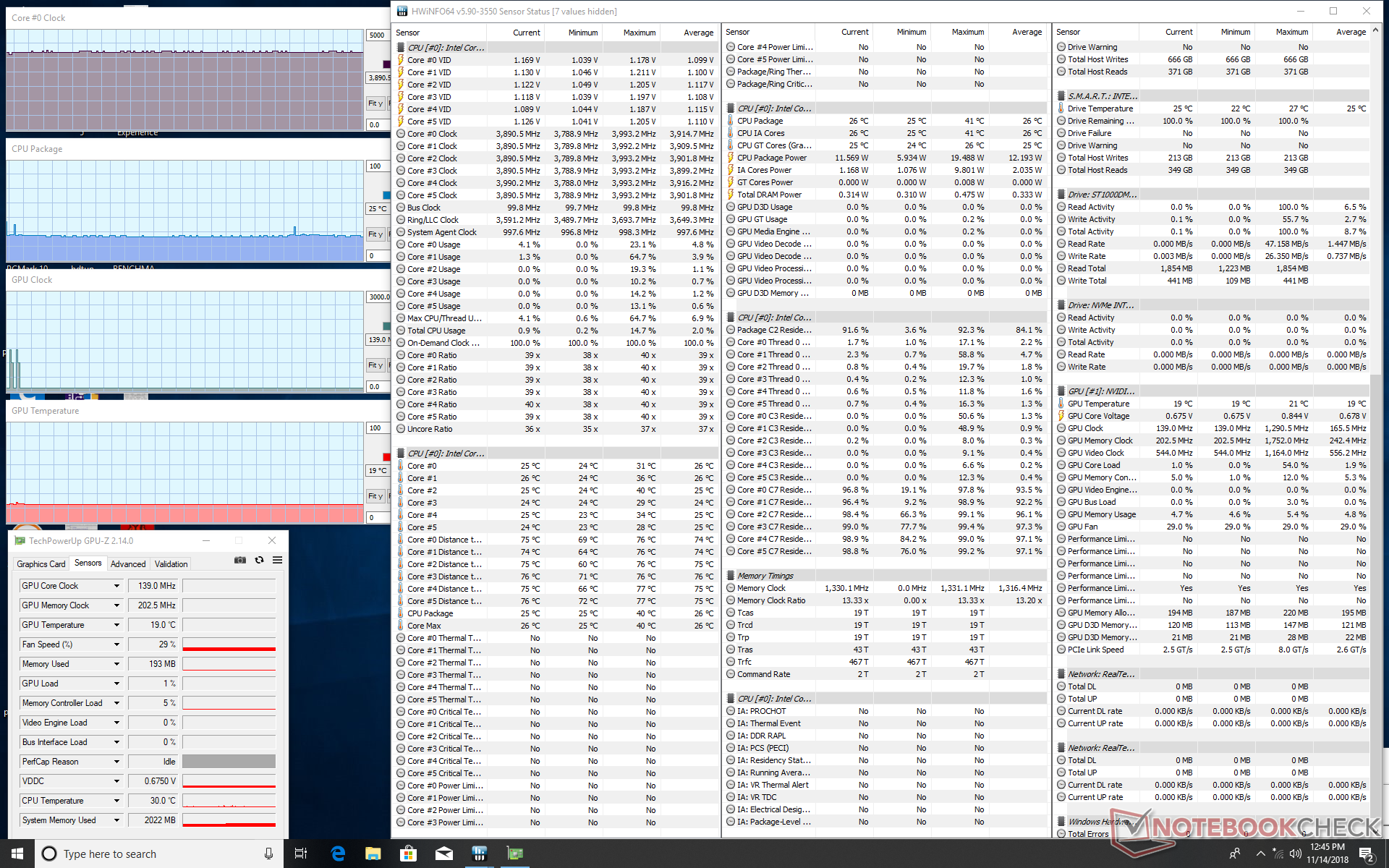This screenshot has height=868, width=1389.
Task: Switch to the Graphics Card tab
Action: pos(41,563)
